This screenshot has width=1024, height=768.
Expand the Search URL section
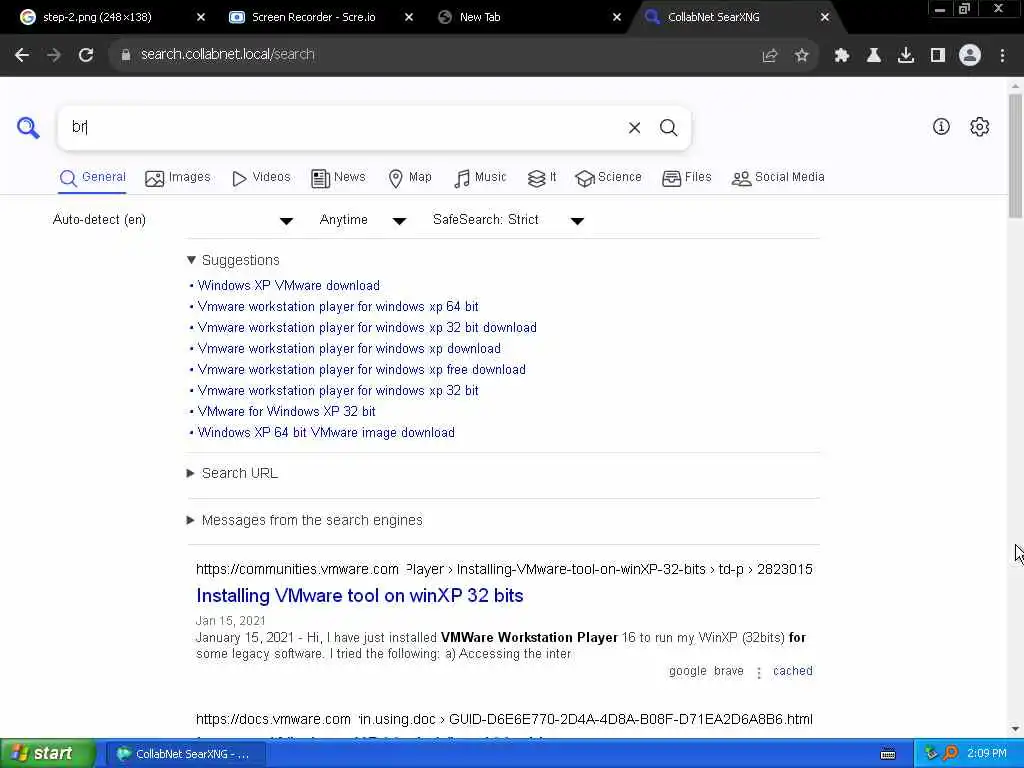click(x=232, y=473)
